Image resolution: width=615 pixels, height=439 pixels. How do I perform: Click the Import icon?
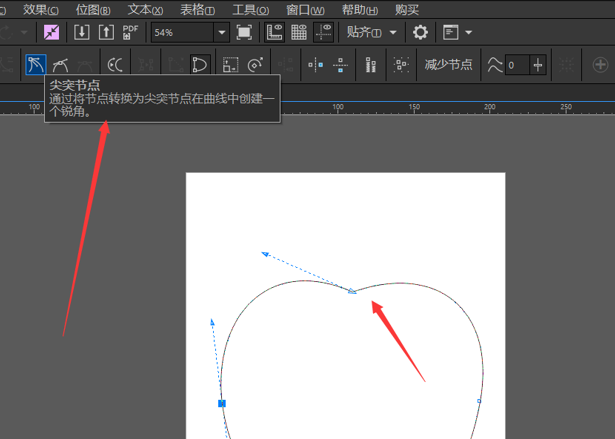pos(82,32)
